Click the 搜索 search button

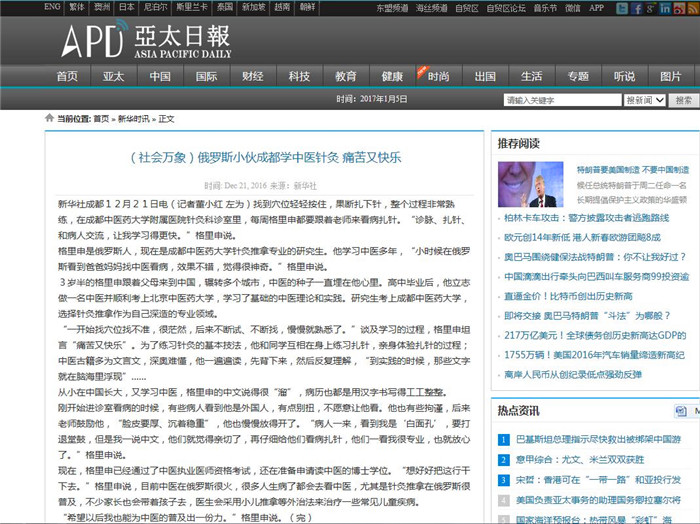tap(683, 100)
